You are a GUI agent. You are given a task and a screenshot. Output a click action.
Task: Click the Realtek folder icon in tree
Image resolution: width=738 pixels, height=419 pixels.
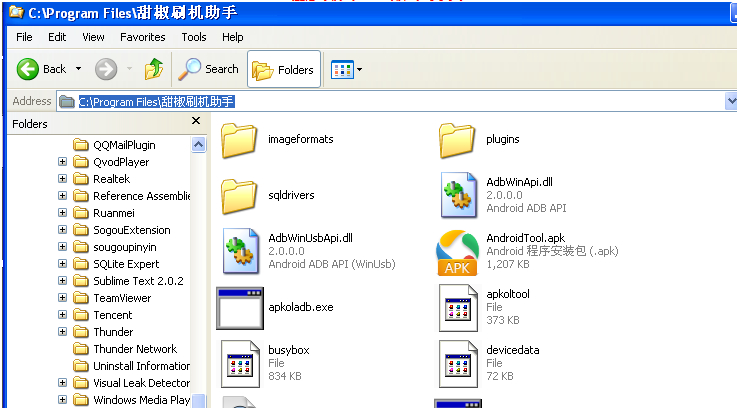pyautogui.click(x=81, y=179)
